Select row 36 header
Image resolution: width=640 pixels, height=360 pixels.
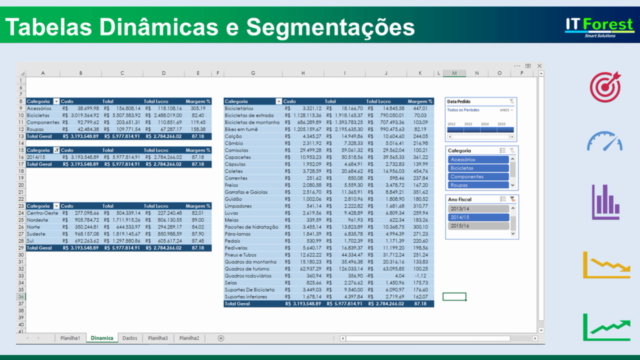tap(21, 297)
